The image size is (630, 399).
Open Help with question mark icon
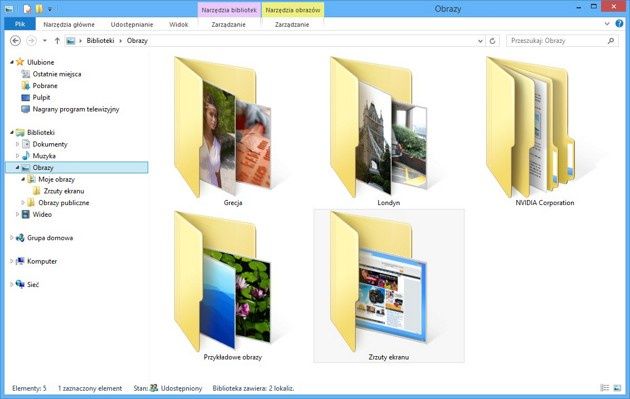(x=619, y=24)
